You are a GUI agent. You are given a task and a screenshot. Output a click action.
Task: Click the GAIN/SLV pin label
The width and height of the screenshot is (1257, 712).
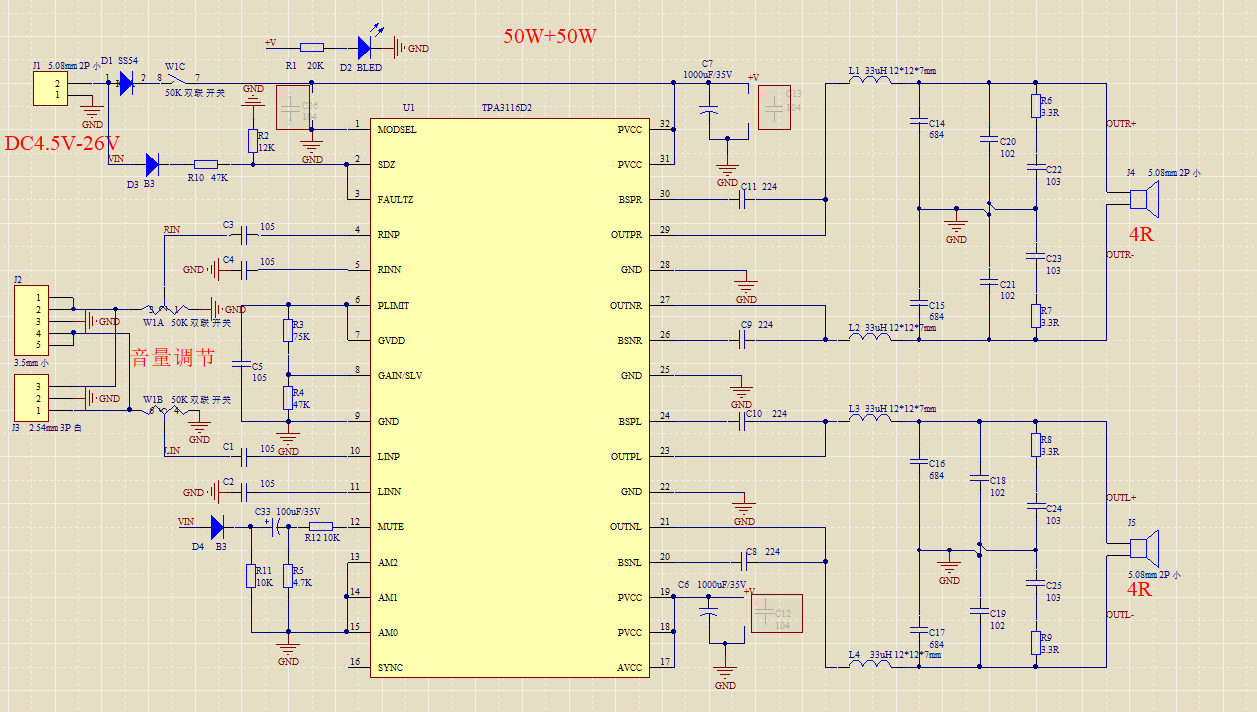[399, 376]
